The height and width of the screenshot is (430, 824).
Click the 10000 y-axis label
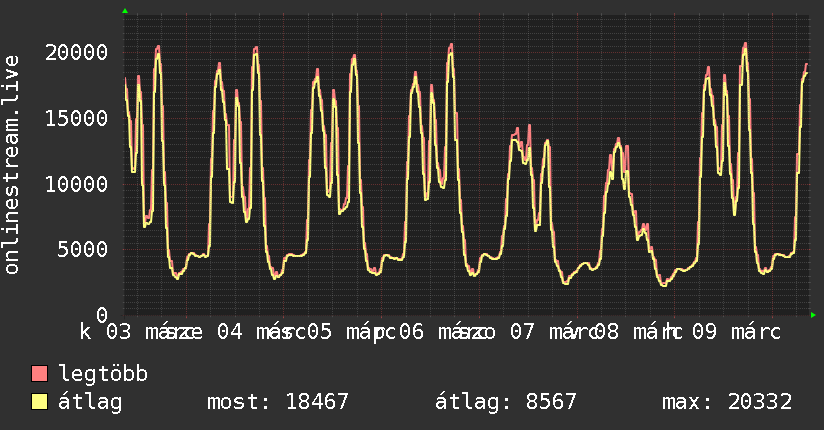[x=77, y=184]
